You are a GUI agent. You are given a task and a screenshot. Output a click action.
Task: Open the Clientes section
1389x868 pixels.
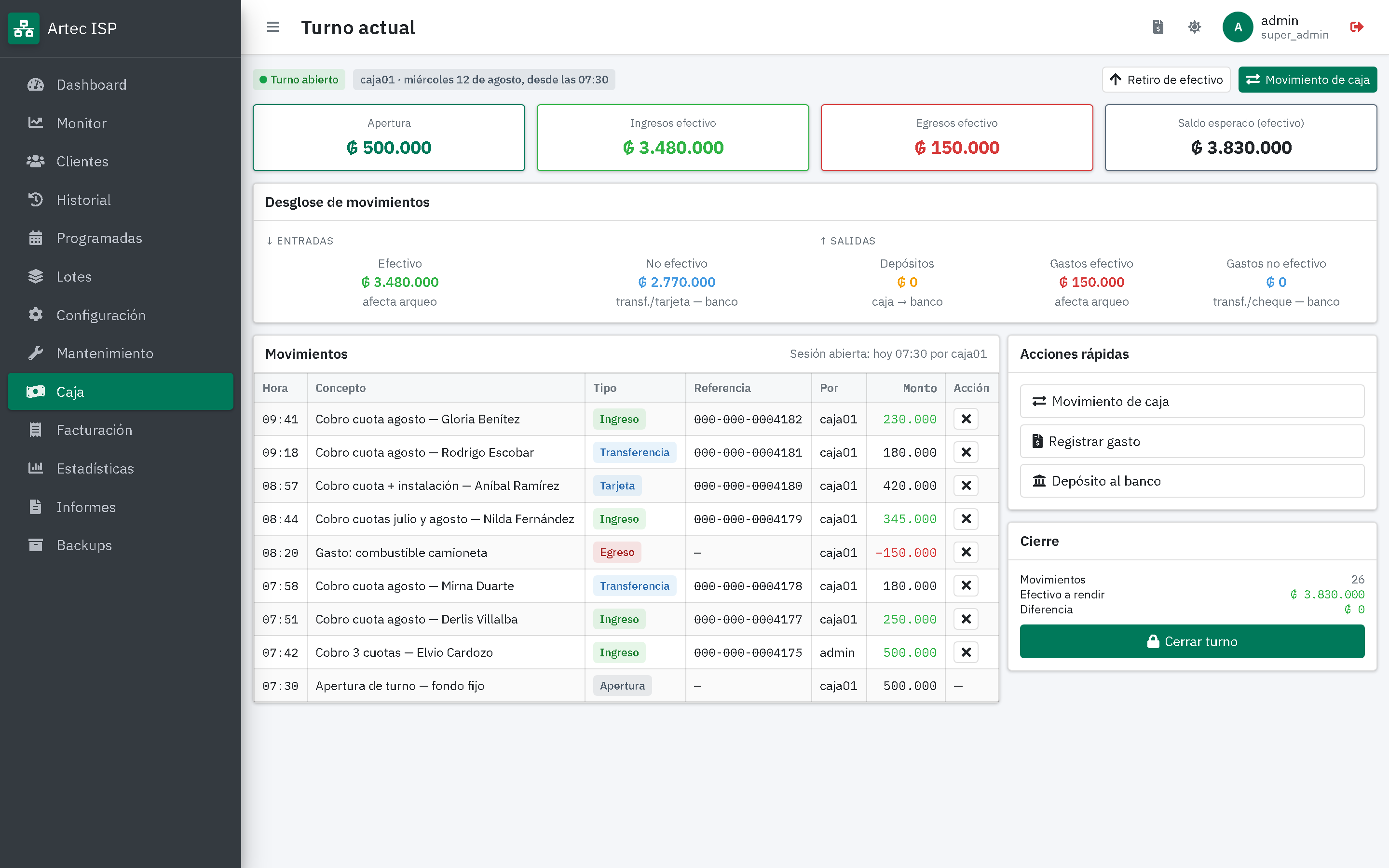[121, 162]
